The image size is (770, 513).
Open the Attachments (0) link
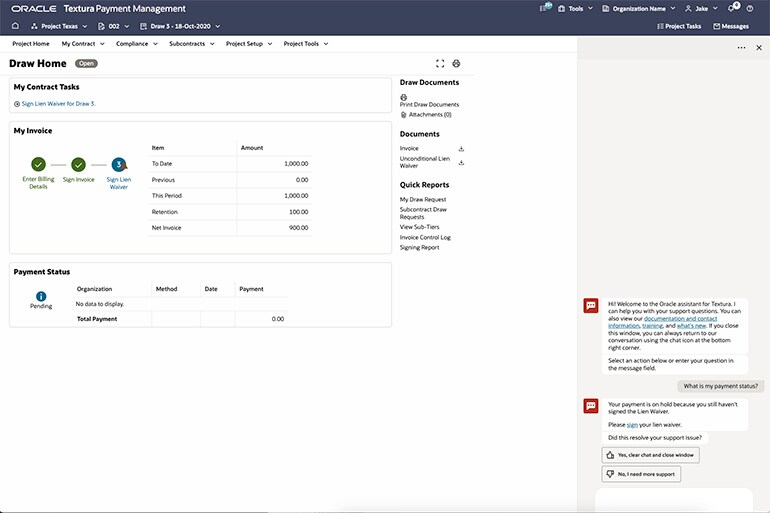430,115
